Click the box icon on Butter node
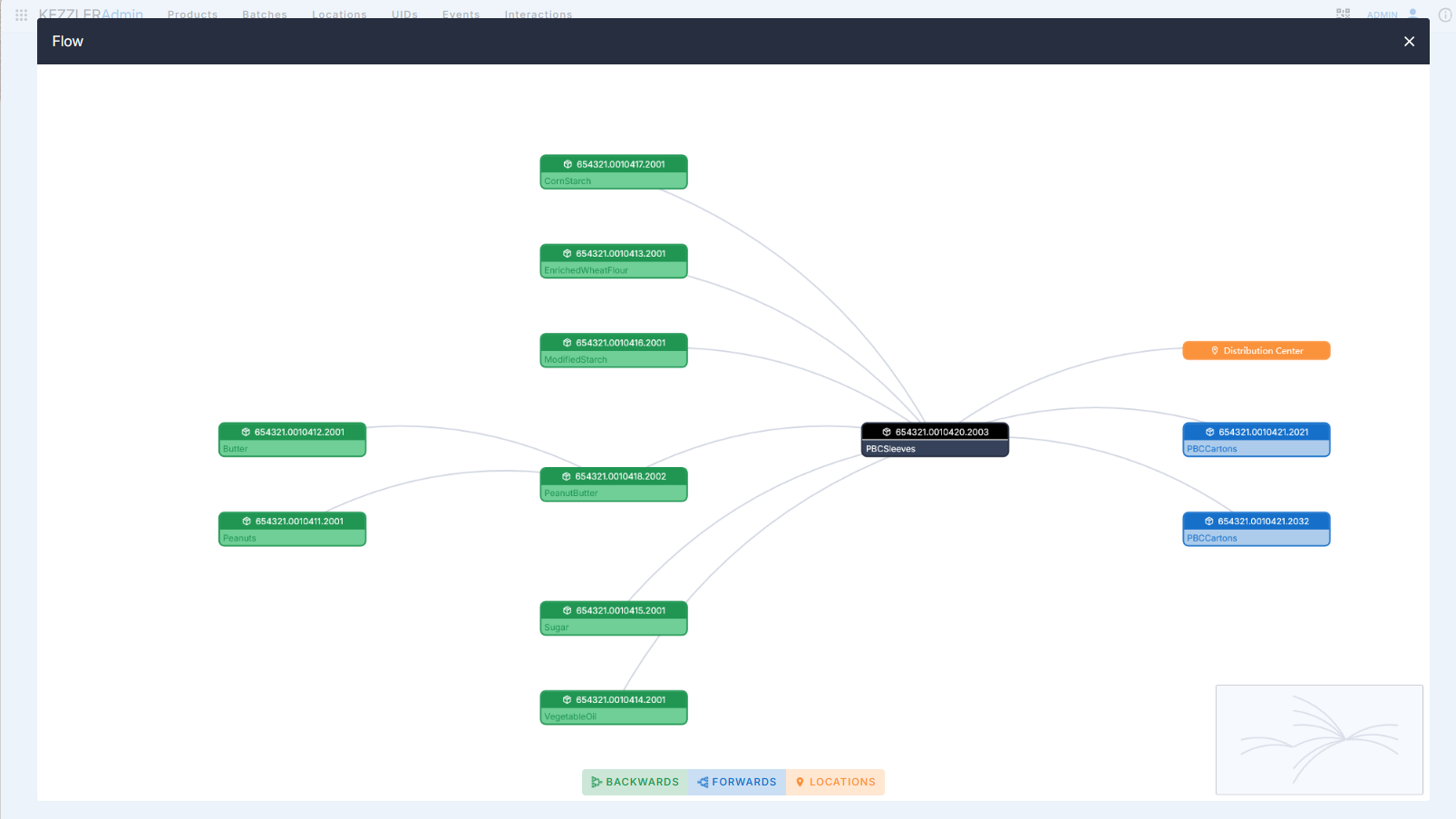This screenshot has width=1456, height=819. click(246, 432)
